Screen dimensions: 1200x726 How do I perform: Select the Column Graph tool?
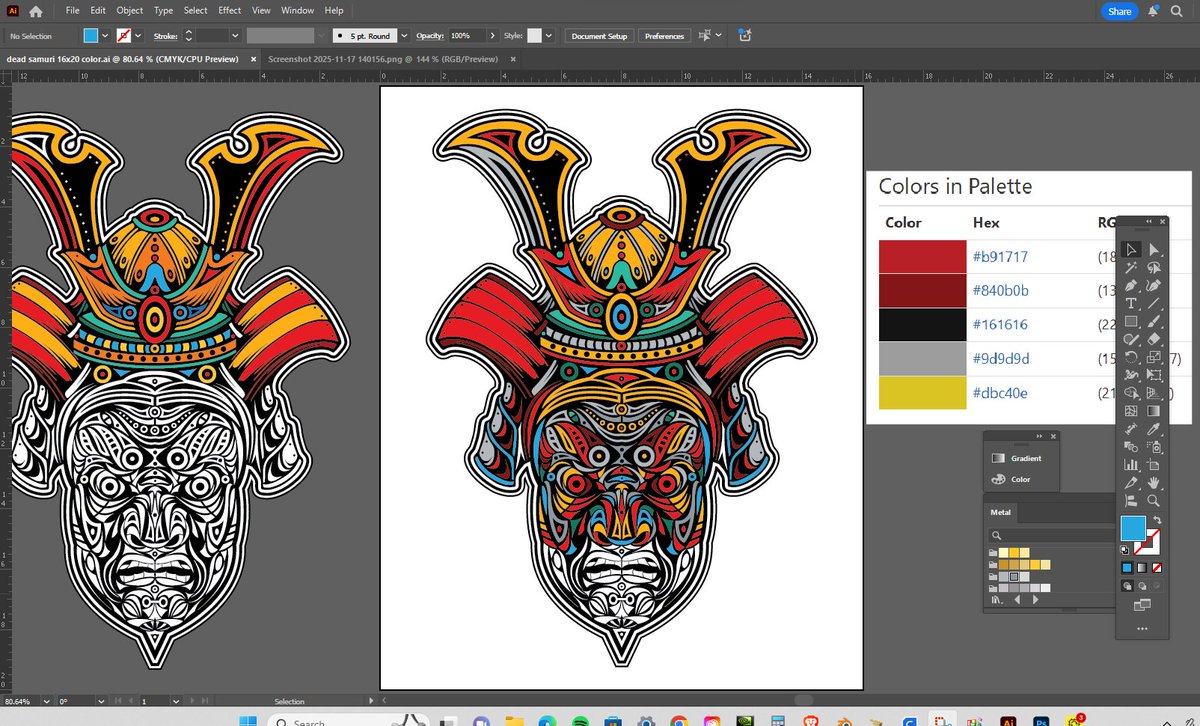click(1131, 466)
